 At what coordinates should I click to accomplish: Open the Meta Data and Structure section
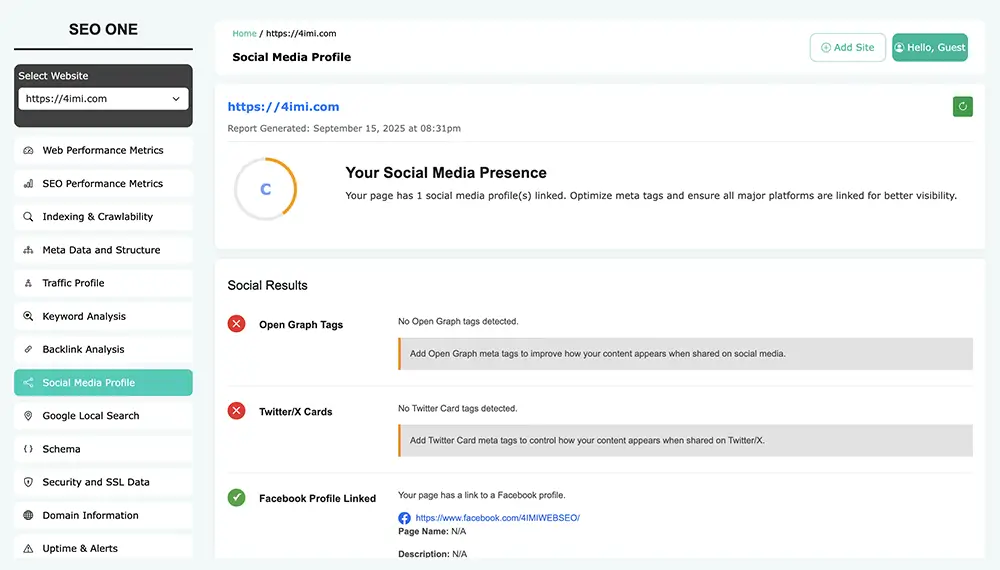(101, 250)
